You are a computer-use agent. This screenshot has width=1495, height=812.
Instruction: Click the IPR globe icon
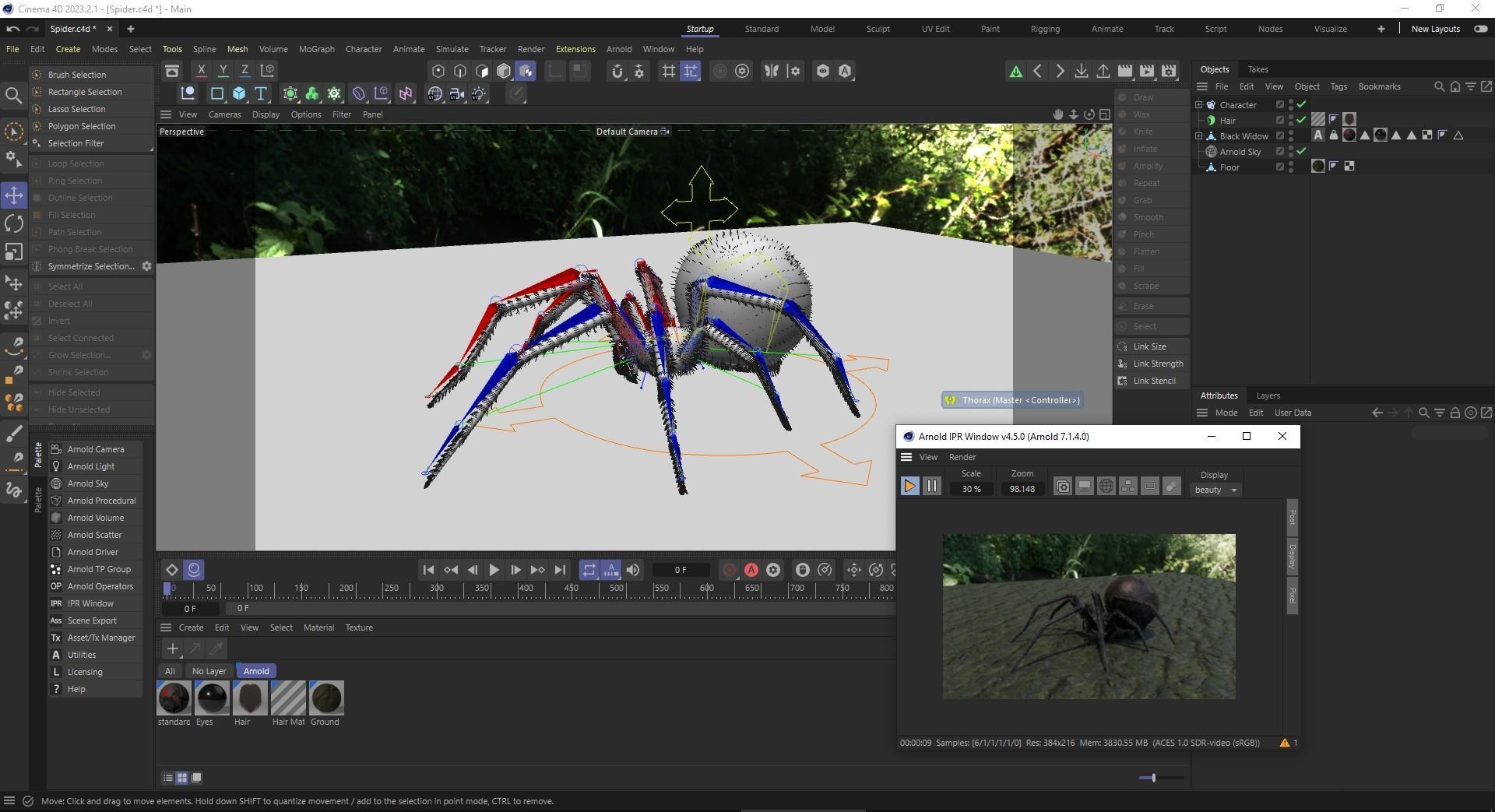[x=1106, y=487]
